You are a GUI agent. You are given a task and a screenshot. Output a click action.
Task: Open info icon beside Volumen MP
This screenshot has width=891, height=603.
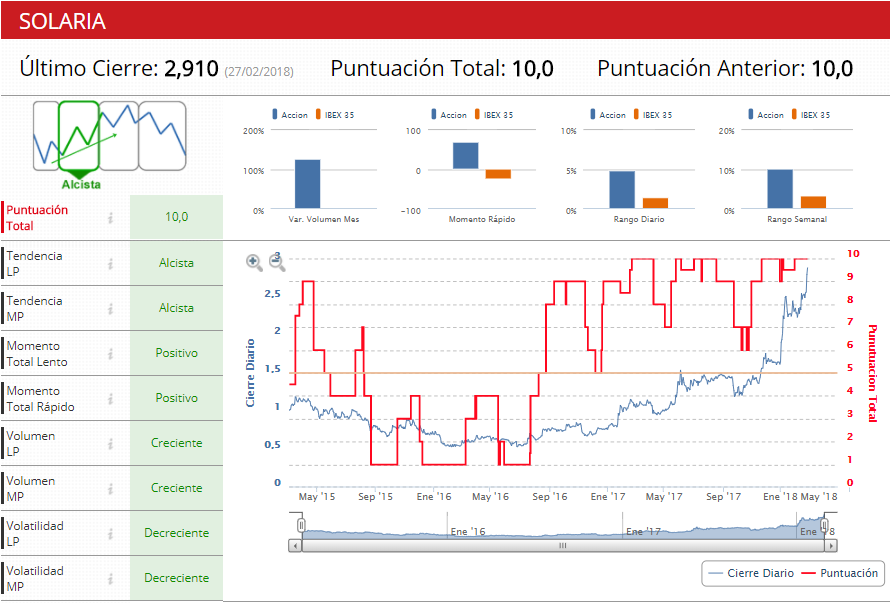click(x=111, y=488)
